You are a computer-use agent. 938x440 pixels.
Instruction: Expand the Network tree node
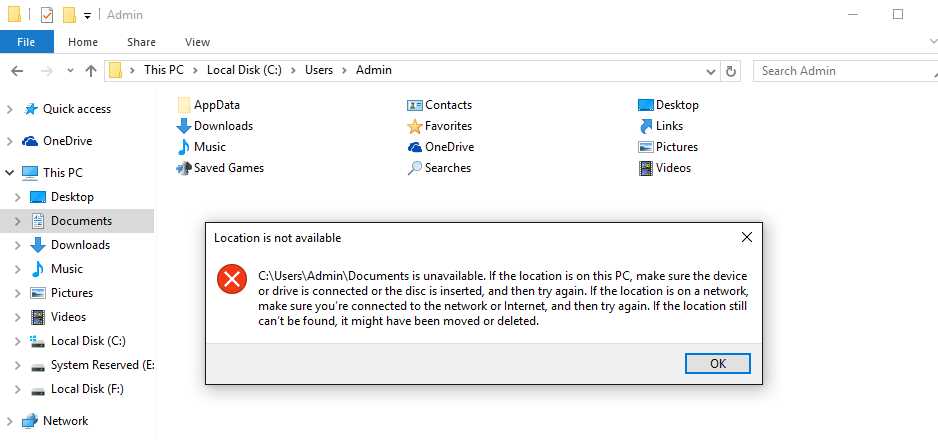click(10, 421)
